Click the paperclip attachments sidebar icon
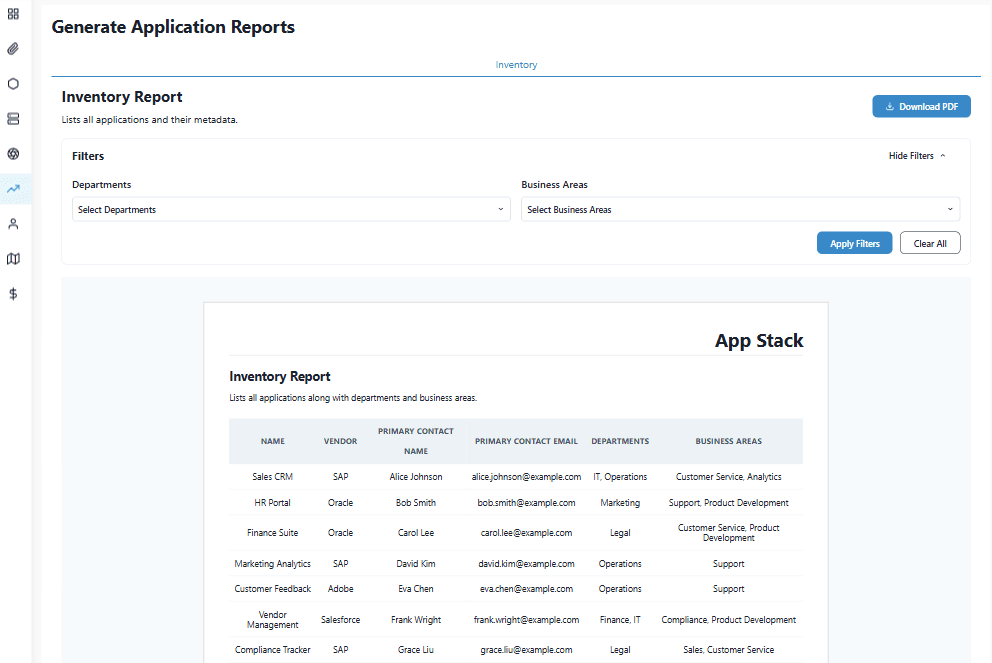 pos(13,49)
